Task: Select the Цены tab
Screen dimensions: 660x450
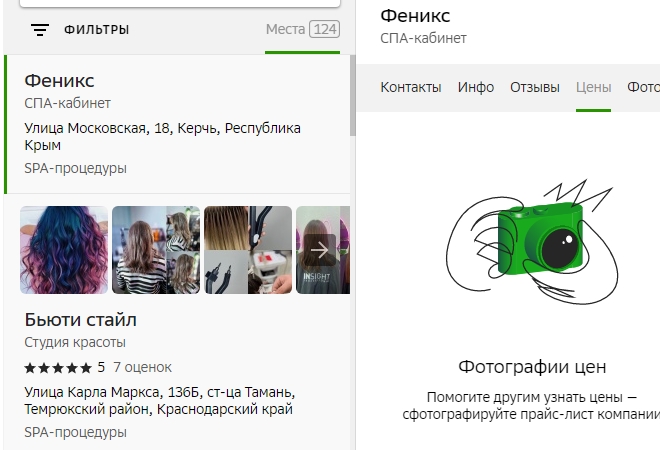Action: [x=593, y=87]
